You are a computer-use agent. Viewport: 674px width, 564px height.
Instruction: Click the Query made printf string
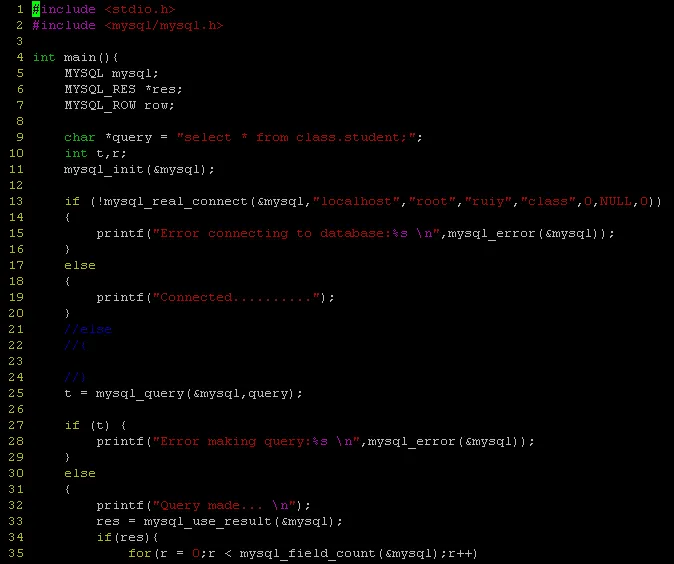tap(224, 506)
